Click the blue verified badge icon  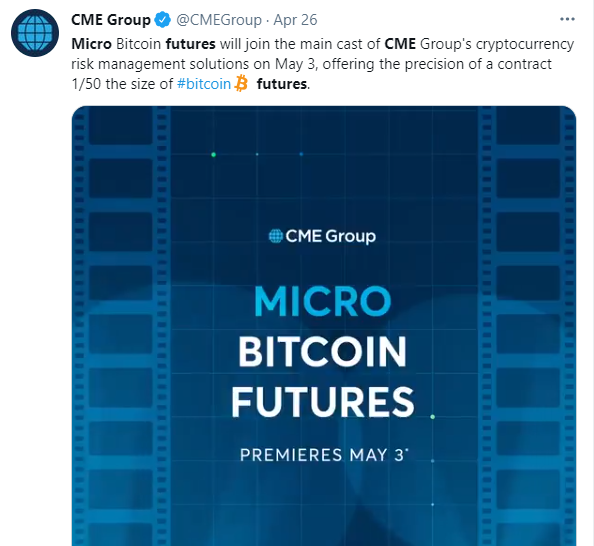coord(163,20)
